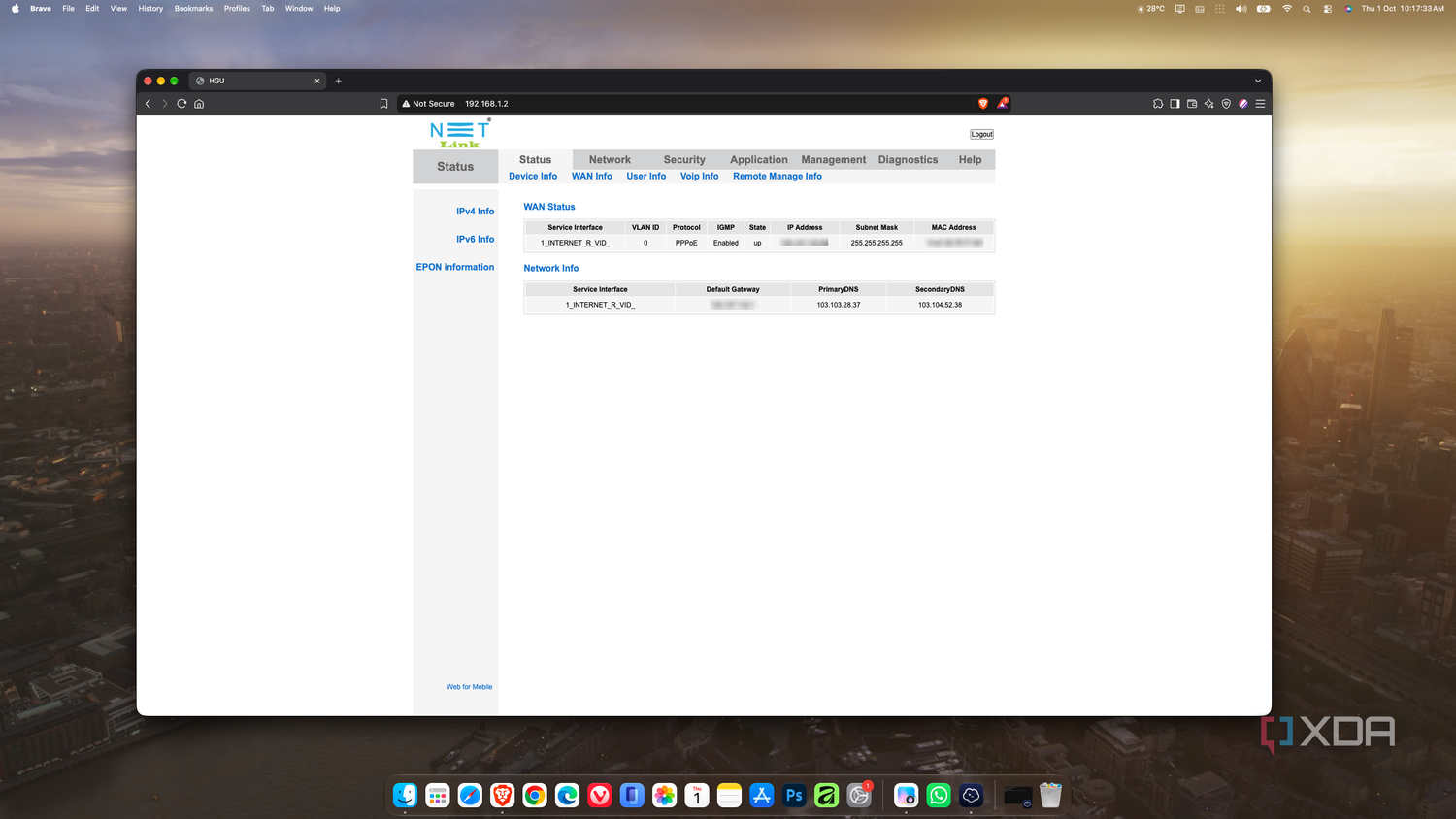This screenshot has height=819, width=1456.
Task: Open the browser extensions puzzle icon
Action: 1158,104
